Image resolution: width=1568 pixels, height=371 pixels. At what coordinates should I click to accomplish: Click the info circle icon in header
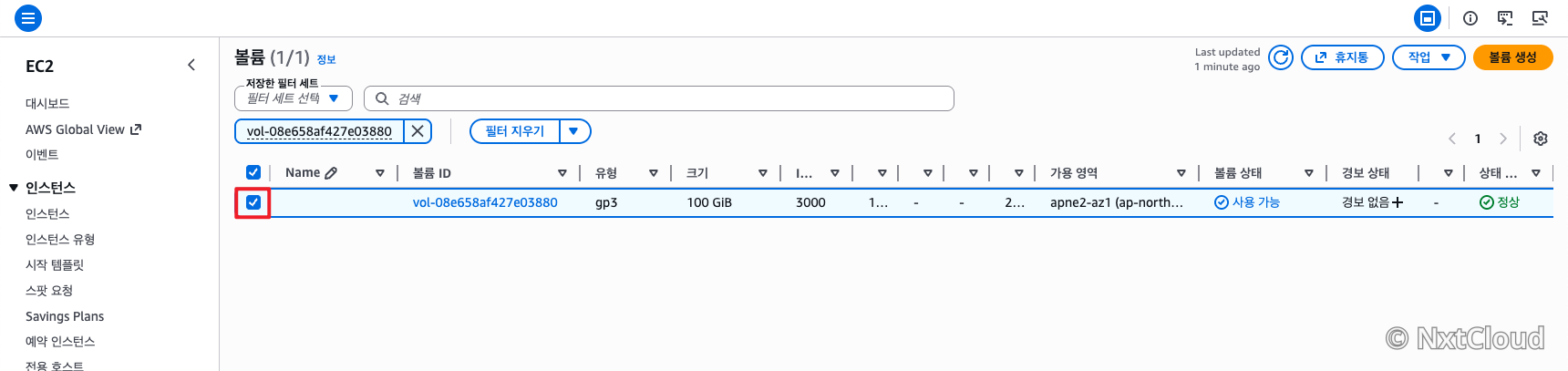(x=1470, y=17)
